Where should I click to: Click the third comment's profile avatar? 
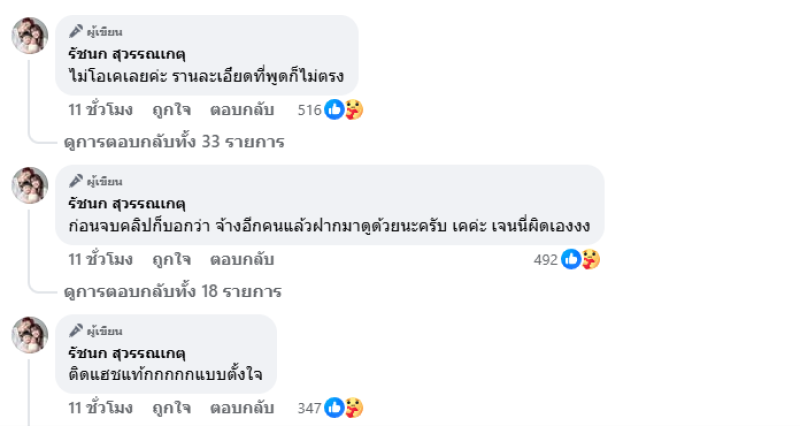pyautogui.click(x=30, y=335)
